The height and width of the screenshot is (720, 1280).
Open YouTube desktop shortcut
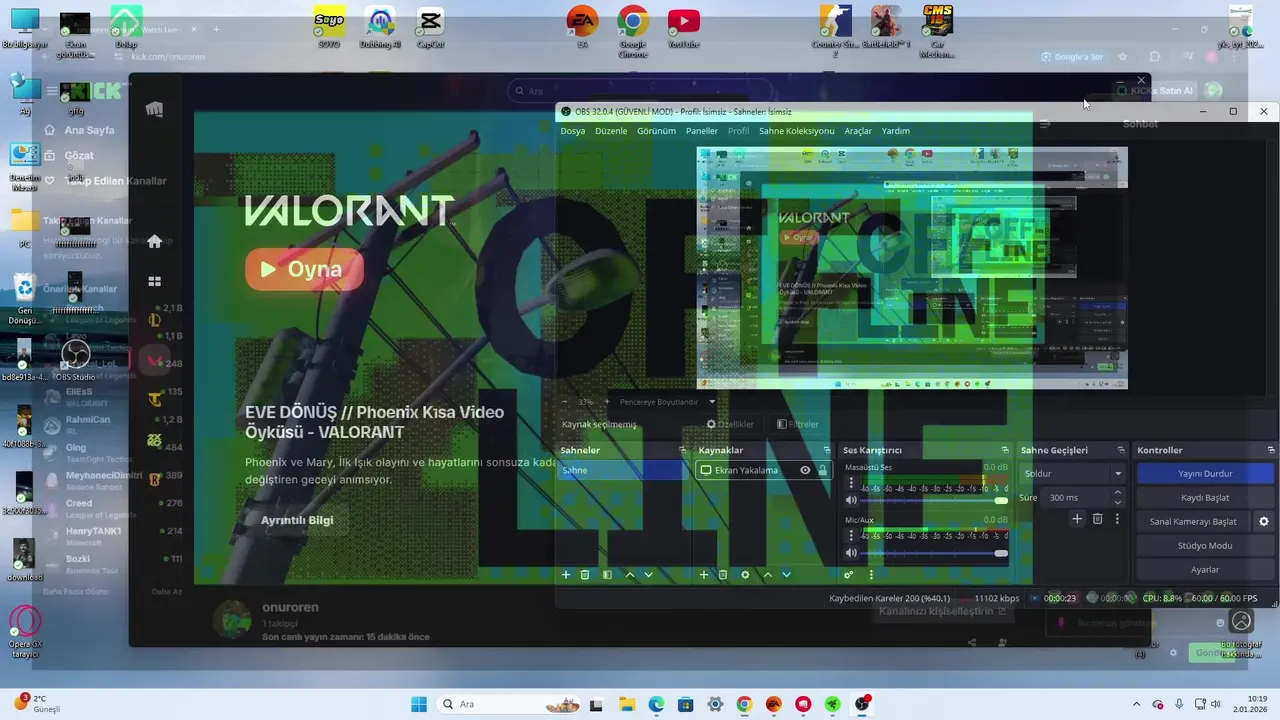point(684,28)
